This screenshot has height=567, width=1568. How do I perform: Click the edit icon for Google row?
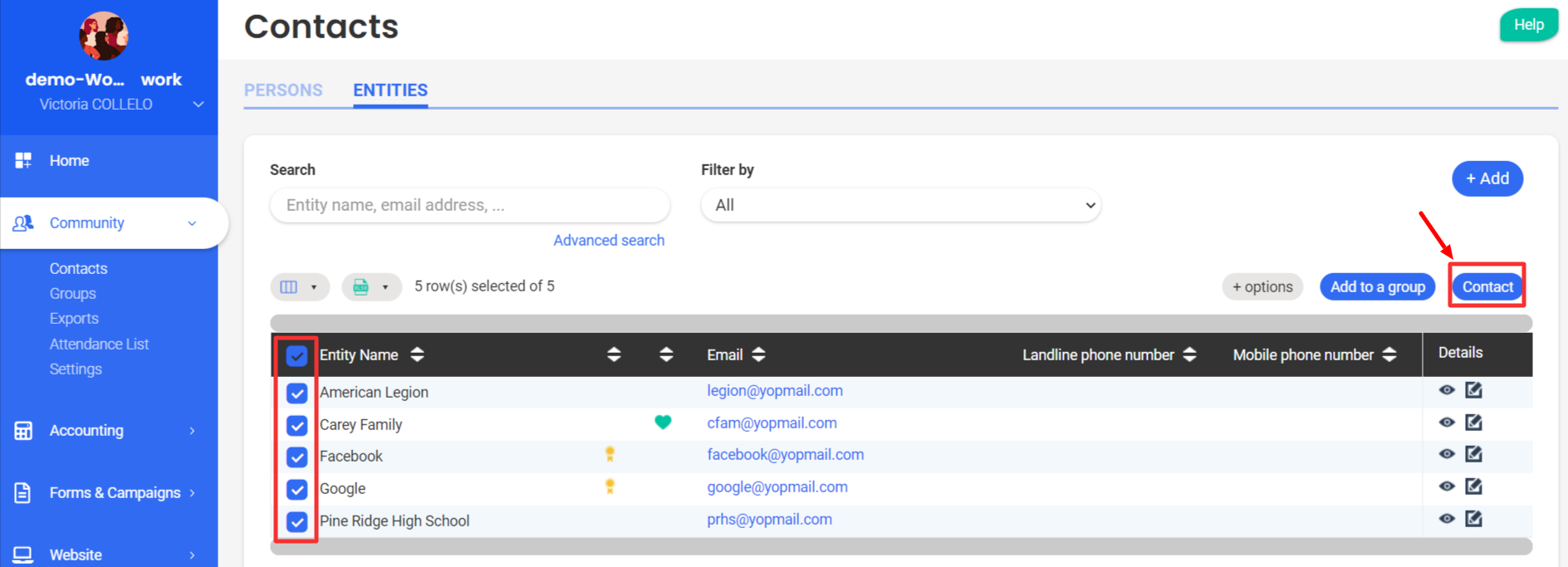tap(1473, 486)
